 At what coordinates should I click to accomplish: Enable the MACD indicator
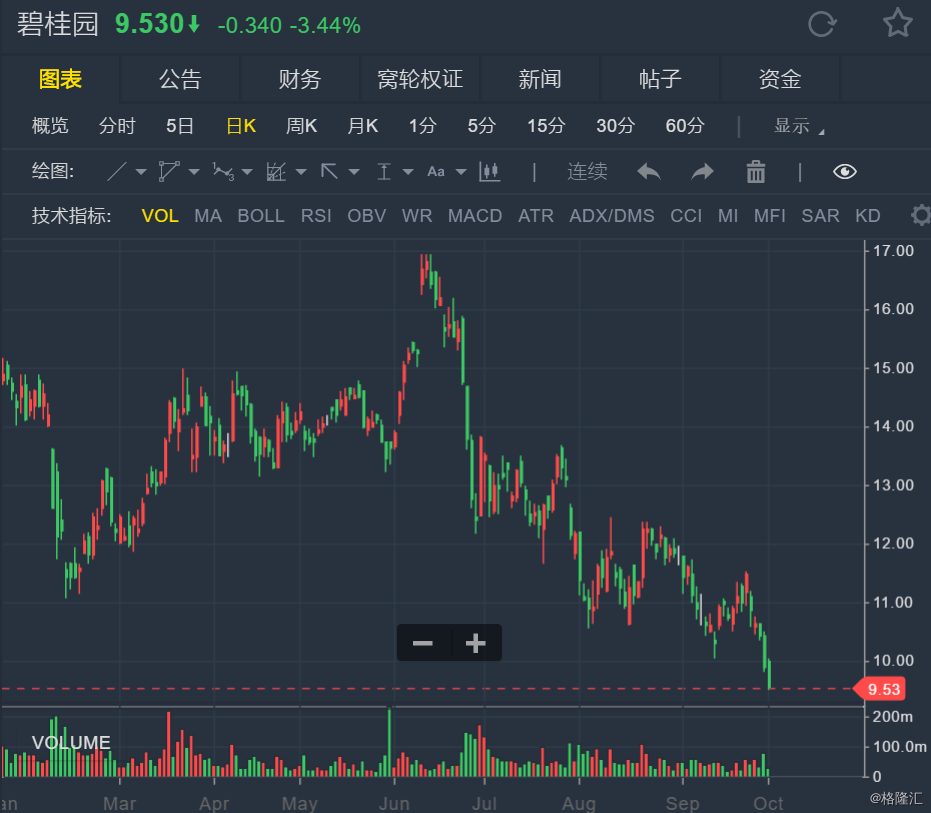click(x=474, y=215)
